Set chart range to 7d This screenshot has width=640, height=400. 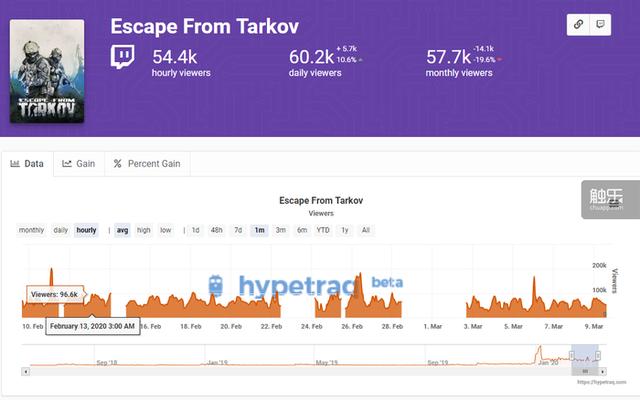click(x=238, y=230)
